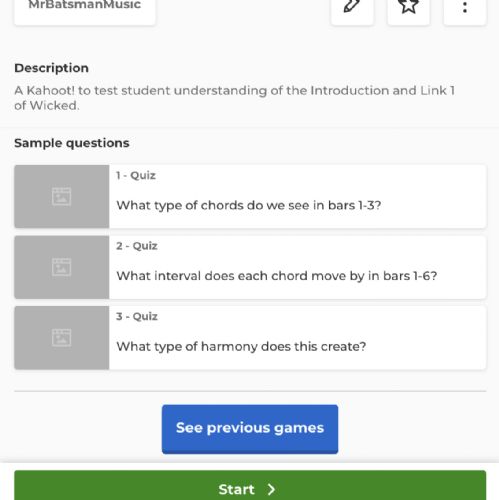Select the gray thumbnail of question 3
499x500 pixels.
[62, 338]
